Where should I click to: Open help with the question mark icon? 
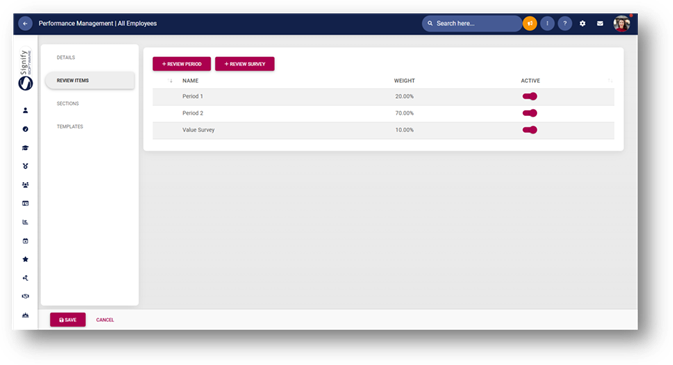[565, 24]
